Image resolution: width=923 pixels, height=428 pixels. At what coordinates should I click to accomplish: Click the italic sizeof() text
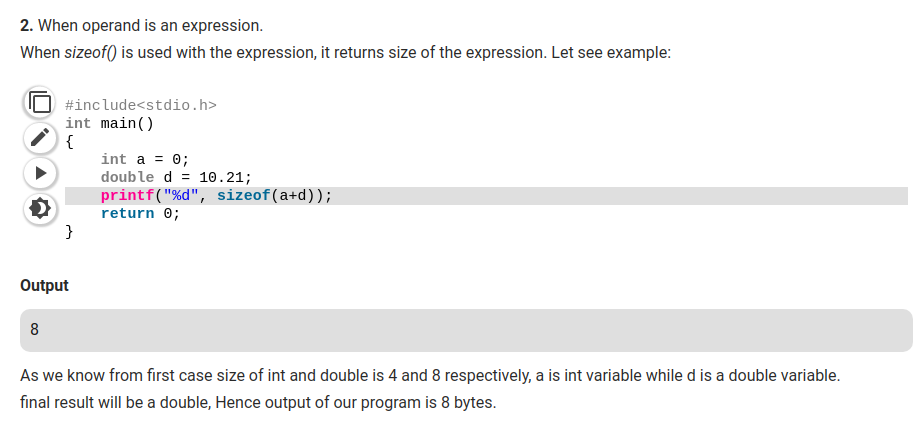tap(91, 52)
